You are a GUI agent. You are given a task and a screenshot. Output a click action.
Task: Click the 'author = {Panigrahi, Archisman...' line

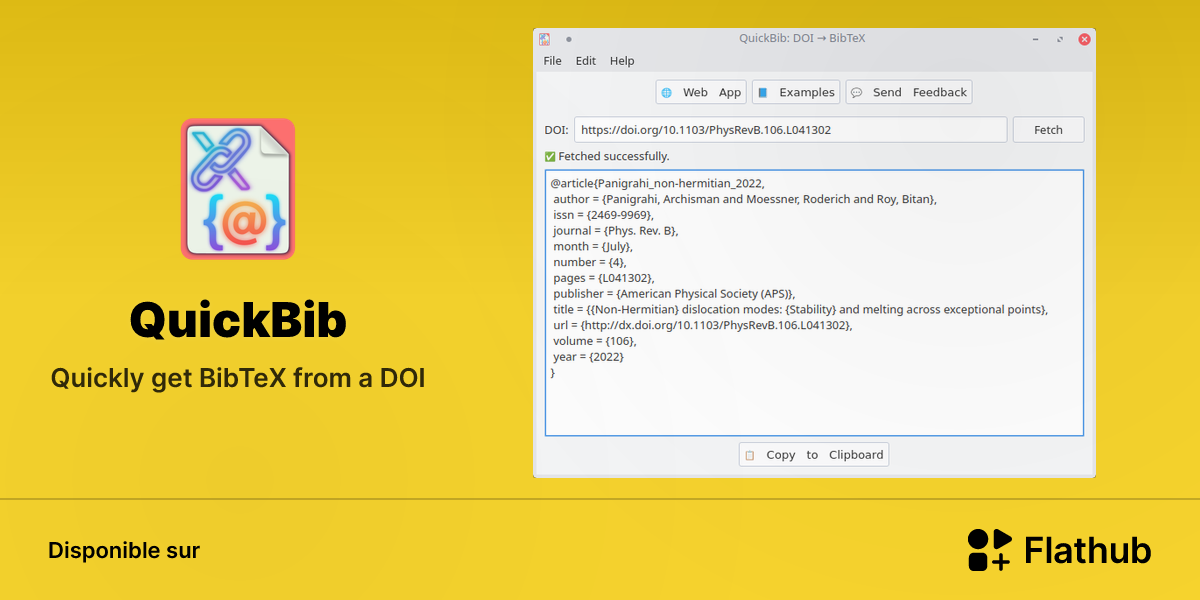(x=745, y=199)
